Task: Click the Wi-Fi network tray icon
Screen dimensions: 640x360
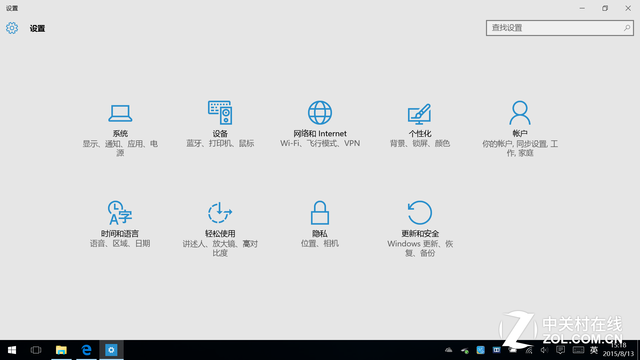Action: coord(529,350)
